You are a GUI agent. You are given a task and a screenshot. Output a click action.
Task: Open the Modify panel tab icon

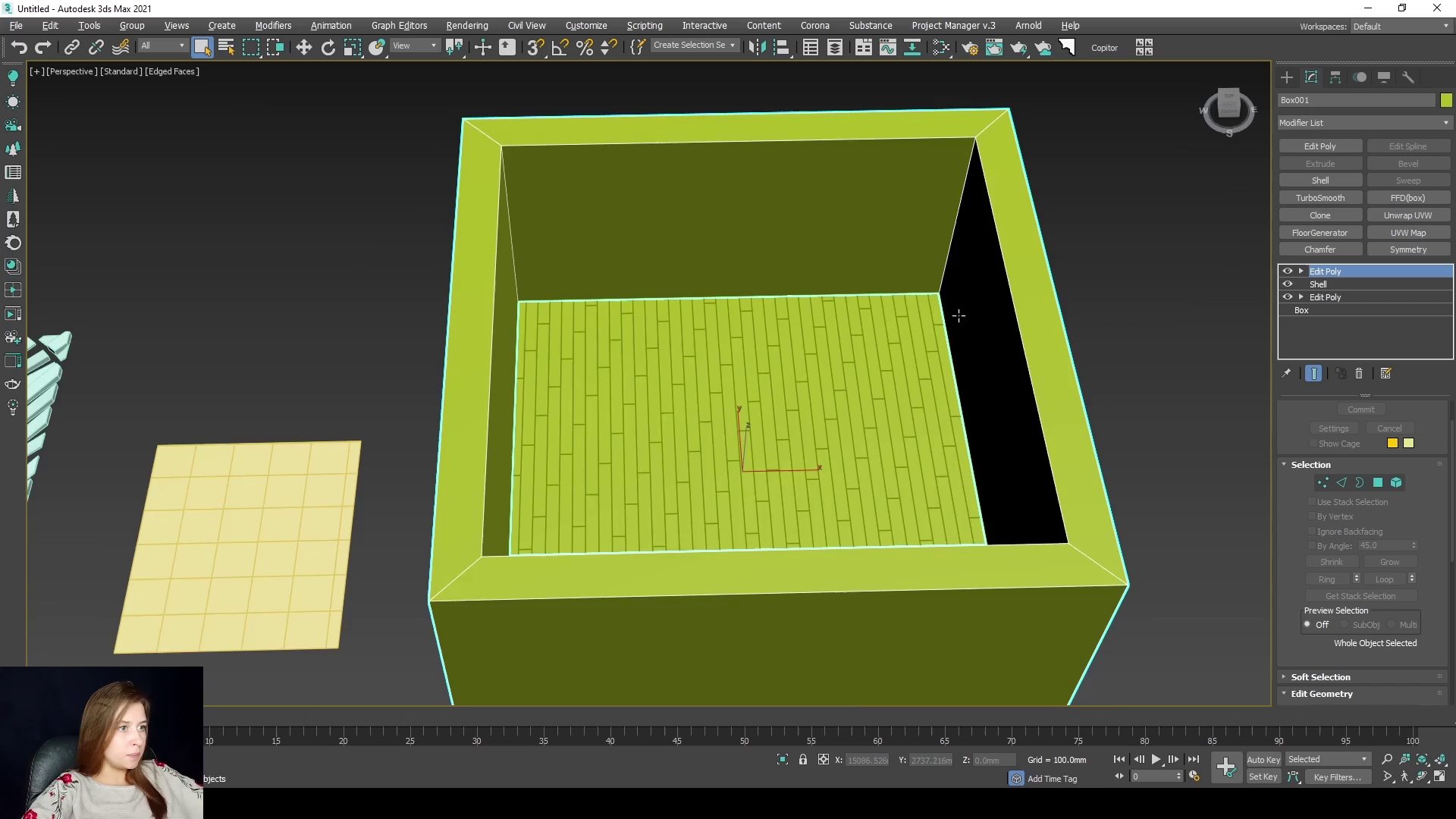click(1311, 77)
